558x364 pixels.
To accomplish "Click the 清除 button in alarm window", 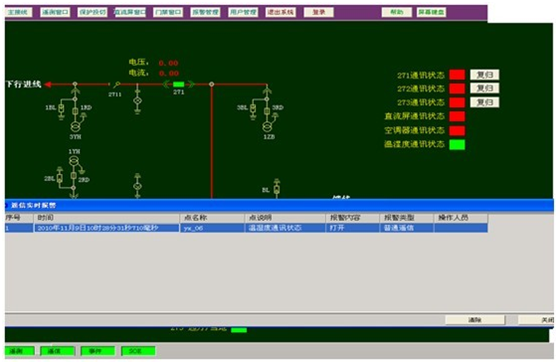I will pyautogui.click(x=475, y=320).
